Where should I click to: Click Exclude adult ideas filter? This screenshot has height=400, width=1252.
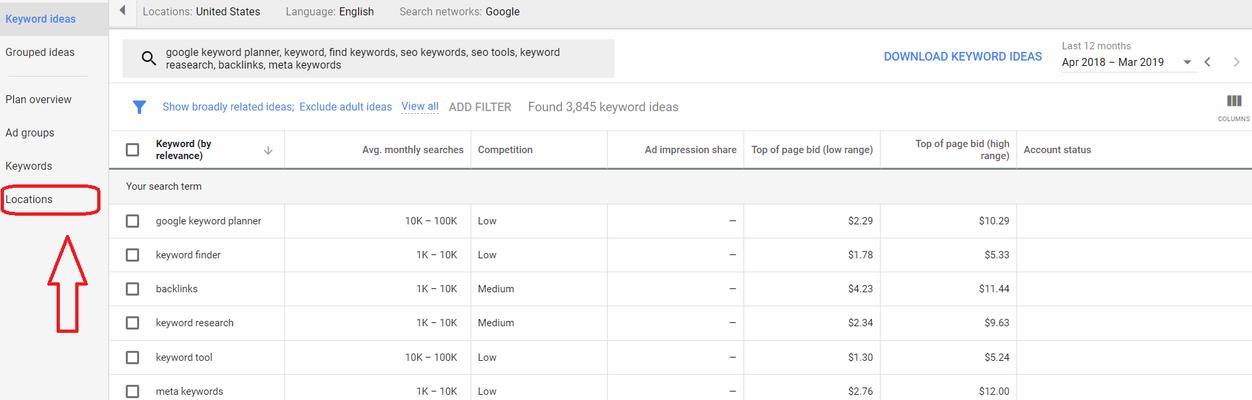click(345, 107)
